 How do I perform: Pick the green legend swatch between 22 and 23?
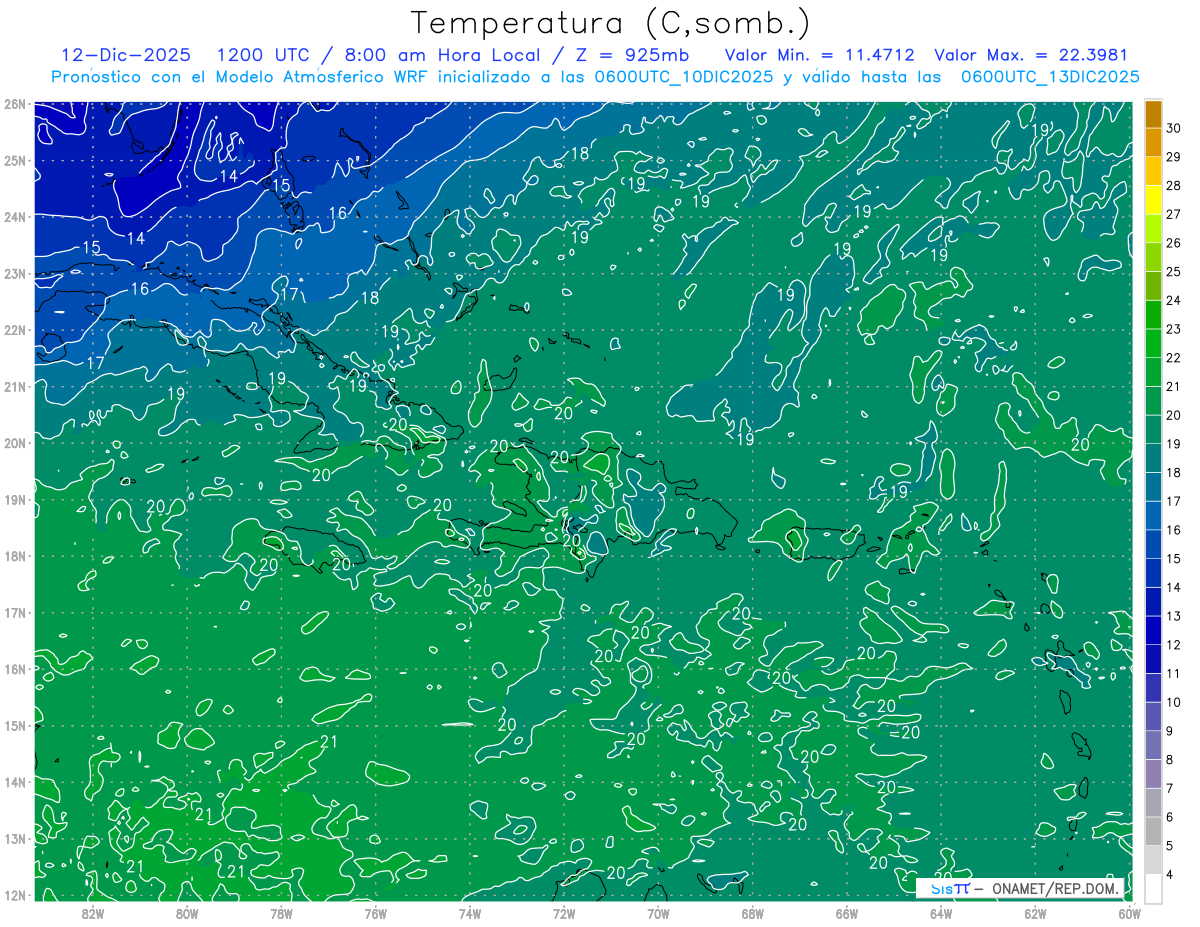point(1153,343)
